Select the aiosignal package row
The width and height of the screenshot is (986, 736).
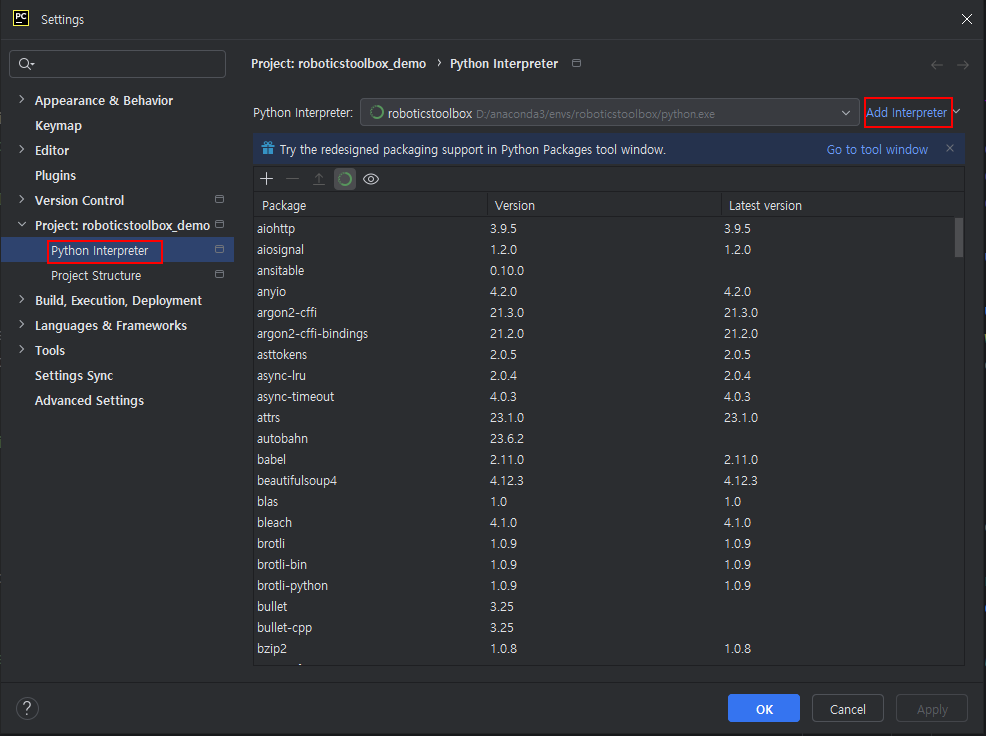click(604, 250)
